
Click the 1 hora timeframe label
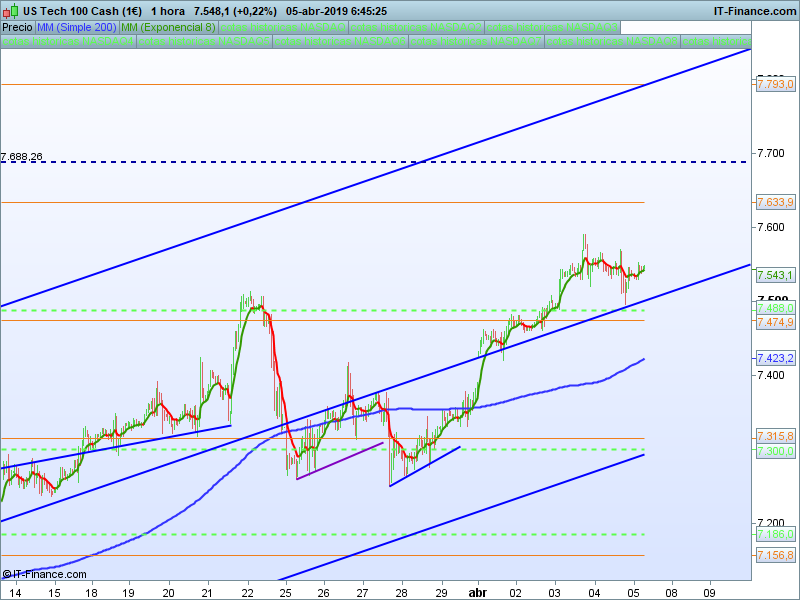coord(168,11)
